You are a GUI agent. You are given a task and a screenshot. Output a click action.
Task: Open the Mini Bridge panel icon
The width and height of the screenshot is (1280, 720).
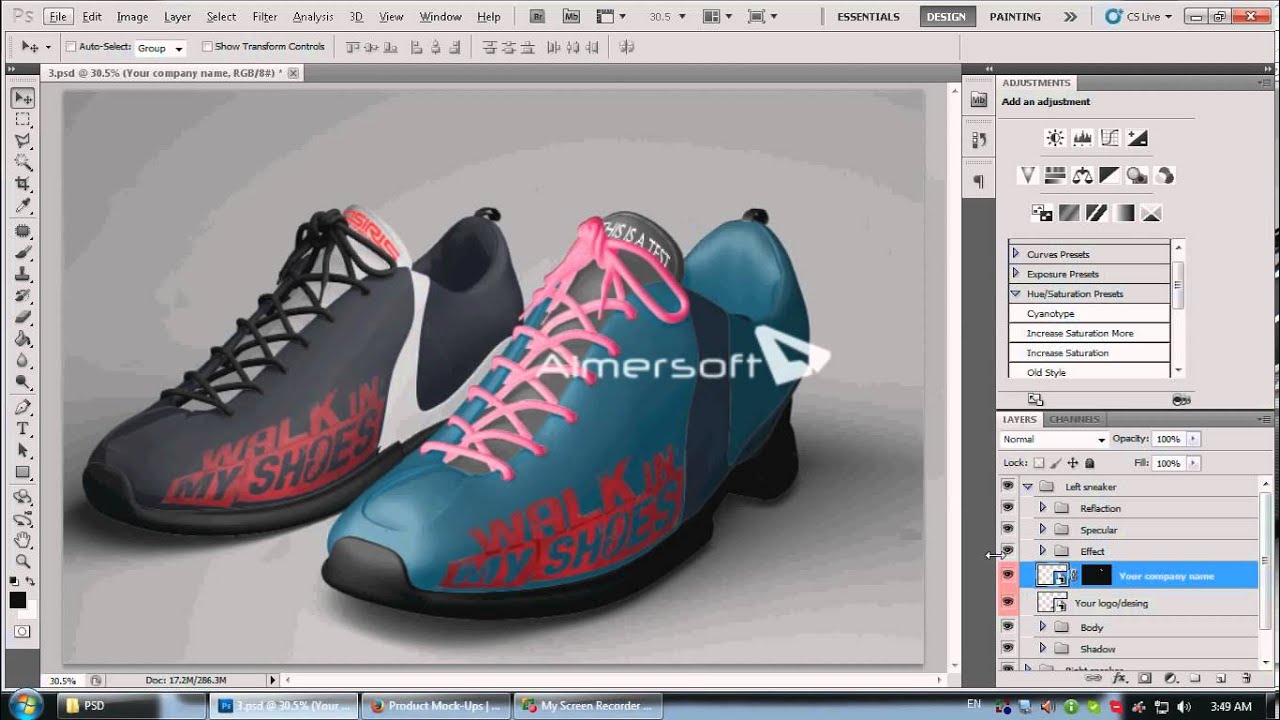[x=978, y=100]
